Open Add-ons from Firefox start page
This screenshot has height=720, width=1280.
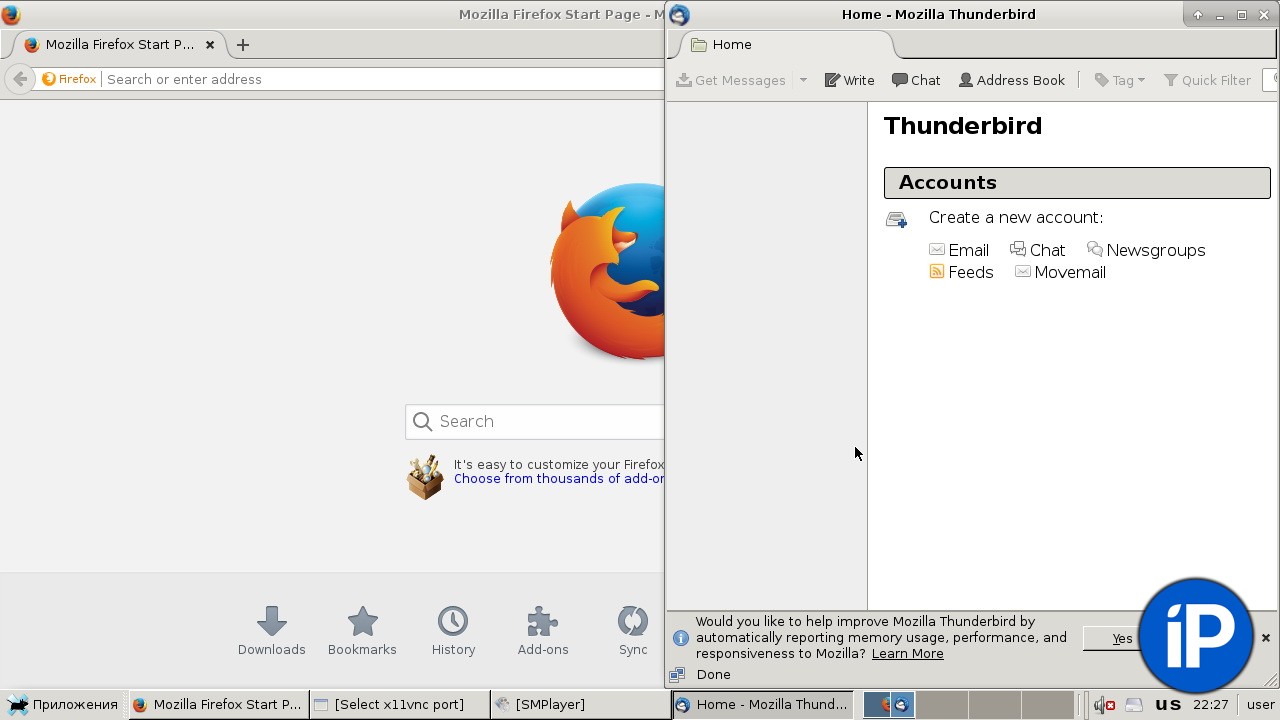(x=543, y=631)
